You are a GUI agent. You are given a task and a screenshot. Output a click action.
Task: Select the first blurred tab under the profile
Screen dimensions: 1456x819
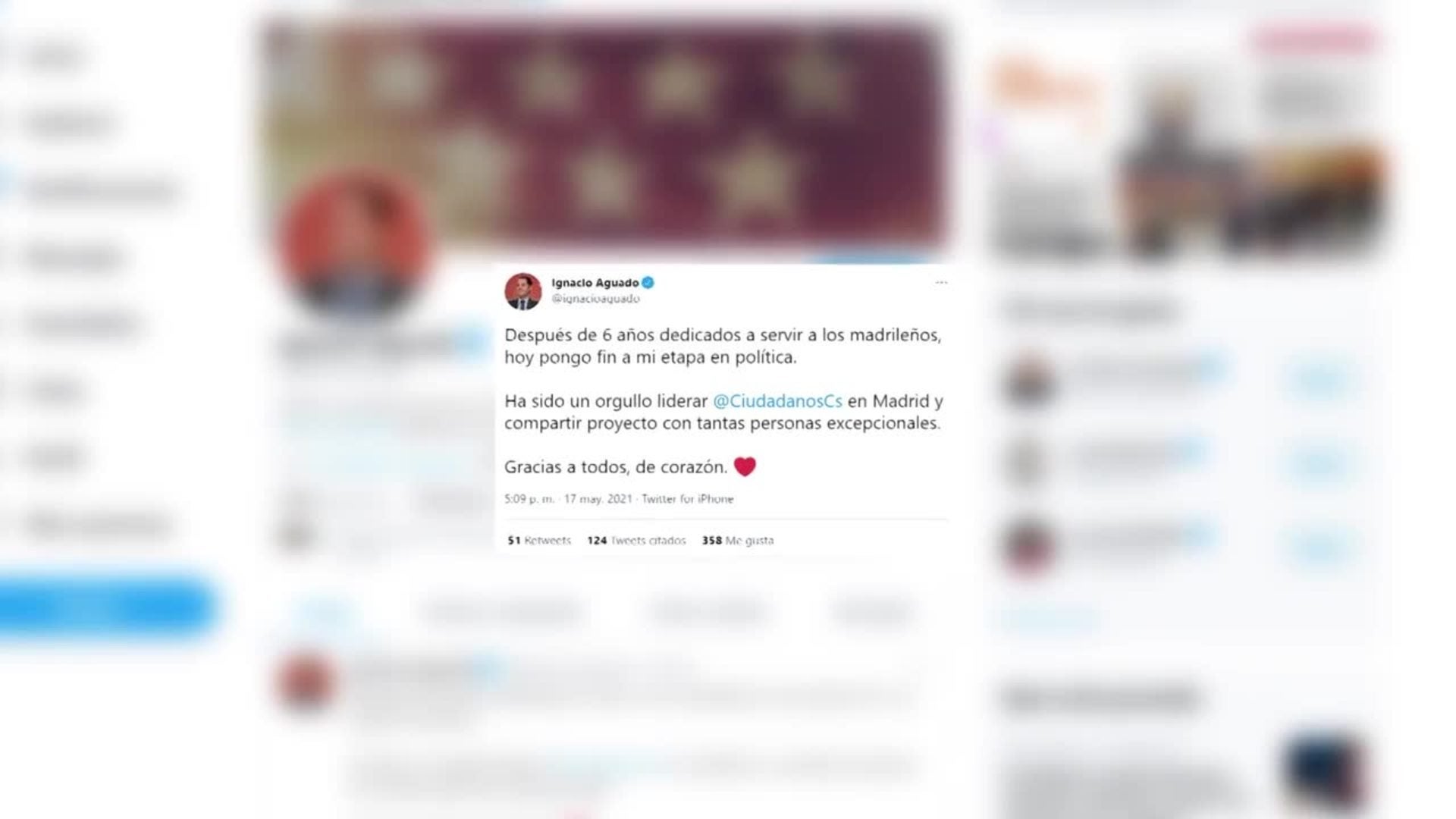coord(322,610)
